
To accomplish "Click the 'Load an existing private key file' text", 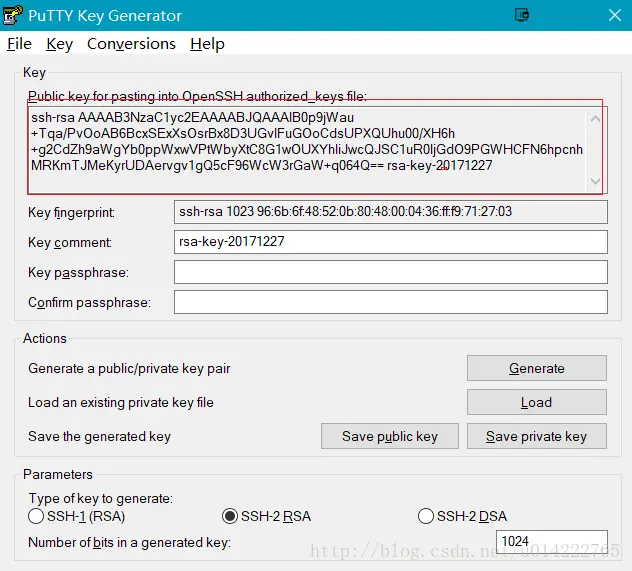I will point(121,402).
